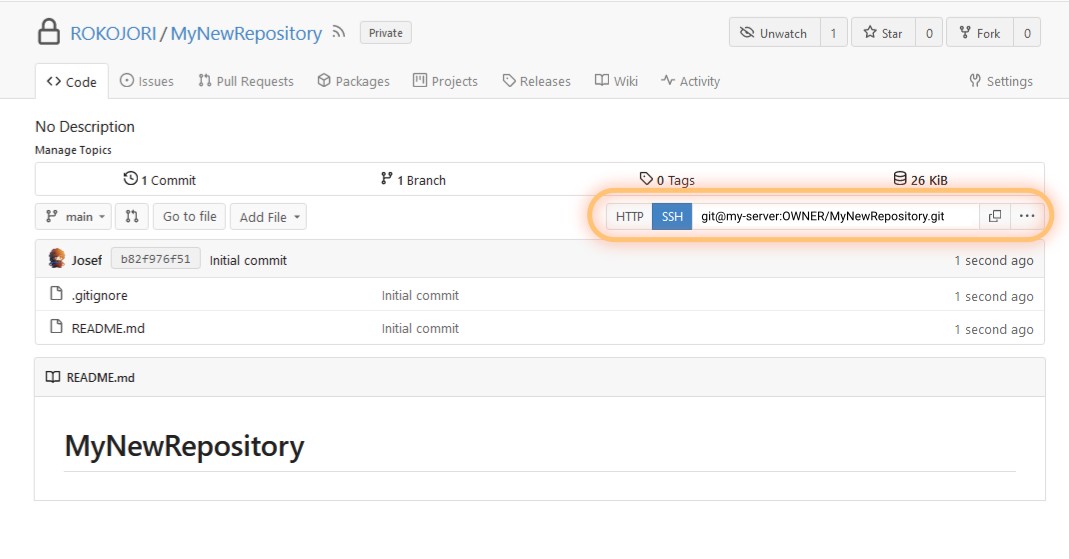Expand the main branch dropdown
This screenshot has width=1069, height=559.
[74, 216]
